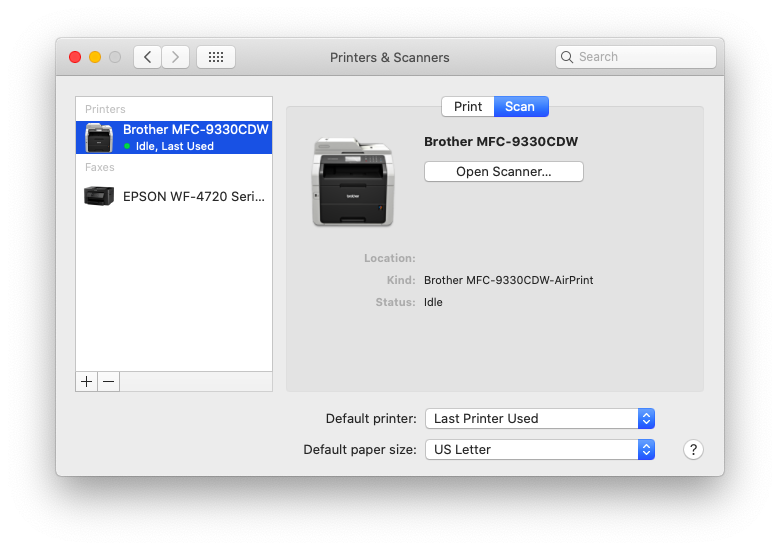Open the Scanner with Open Scanner button

(503, 172)
